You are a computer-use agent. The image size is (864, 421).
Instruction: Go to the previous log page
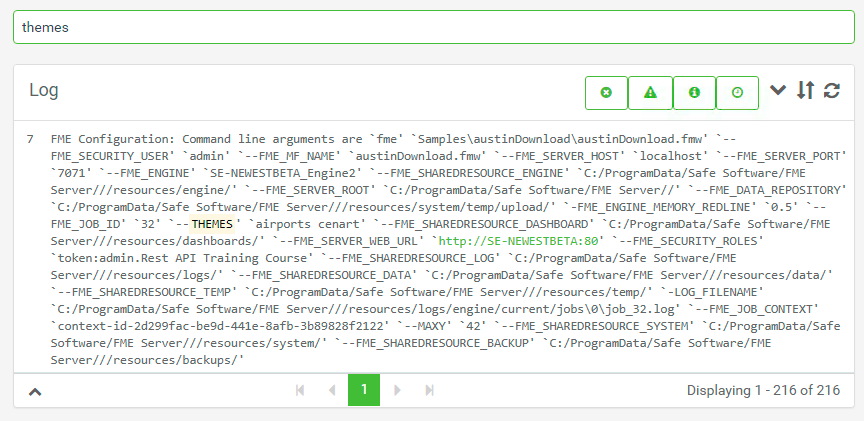click(x=332, y=390)
